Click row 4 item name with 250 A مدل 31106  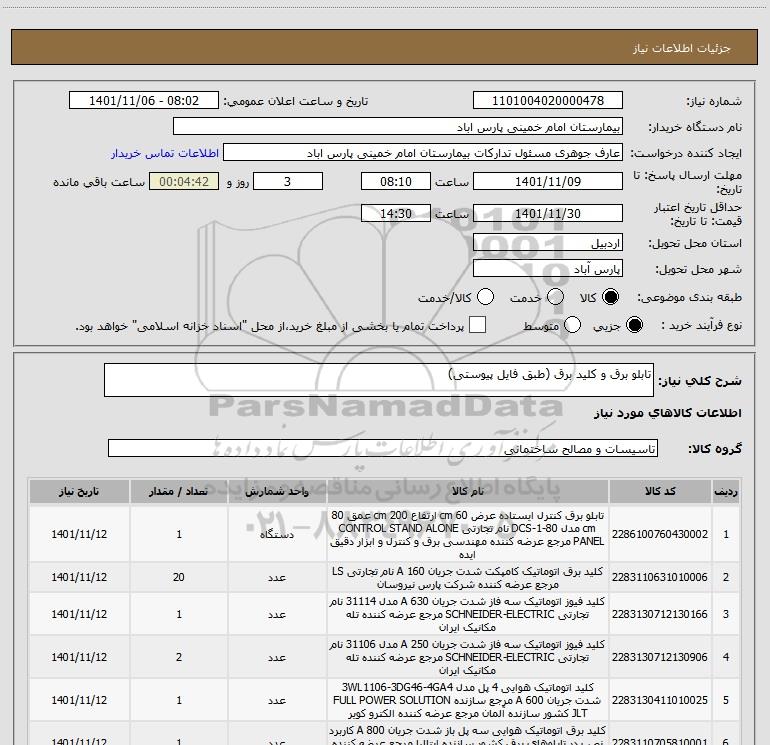click(x=468, y=657)
